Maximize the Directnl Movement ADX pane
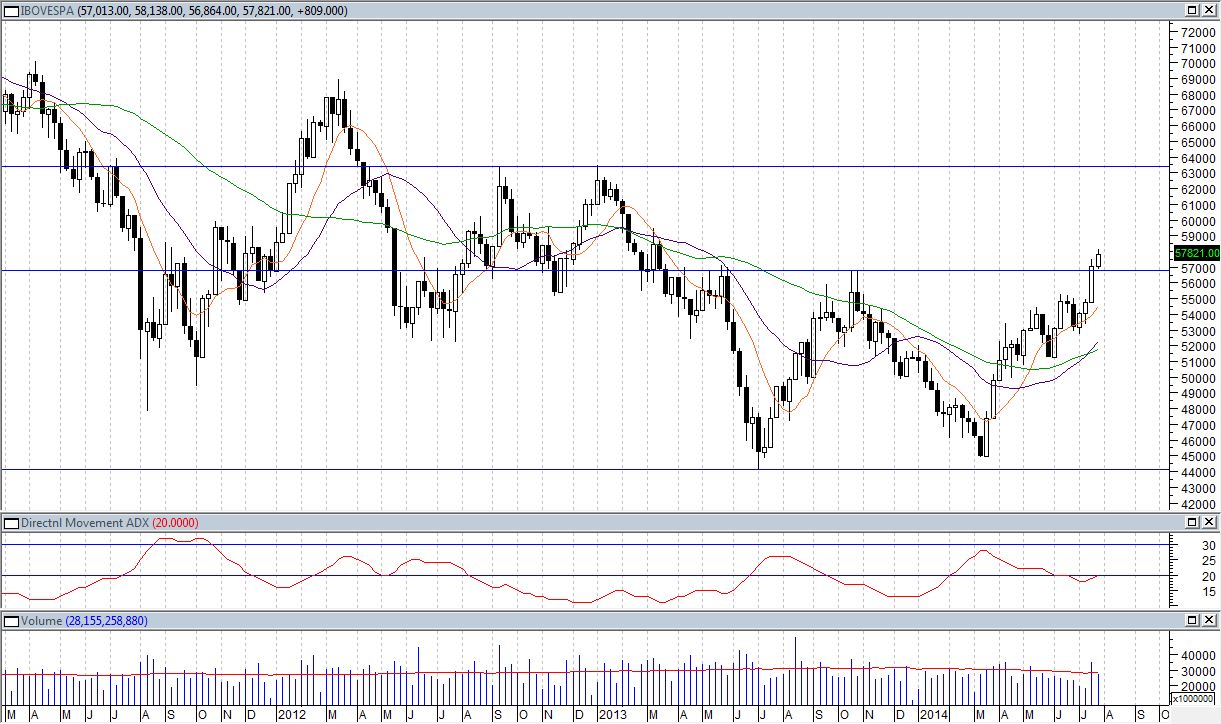This screenshot has width=1221, height=724. 1193,523
